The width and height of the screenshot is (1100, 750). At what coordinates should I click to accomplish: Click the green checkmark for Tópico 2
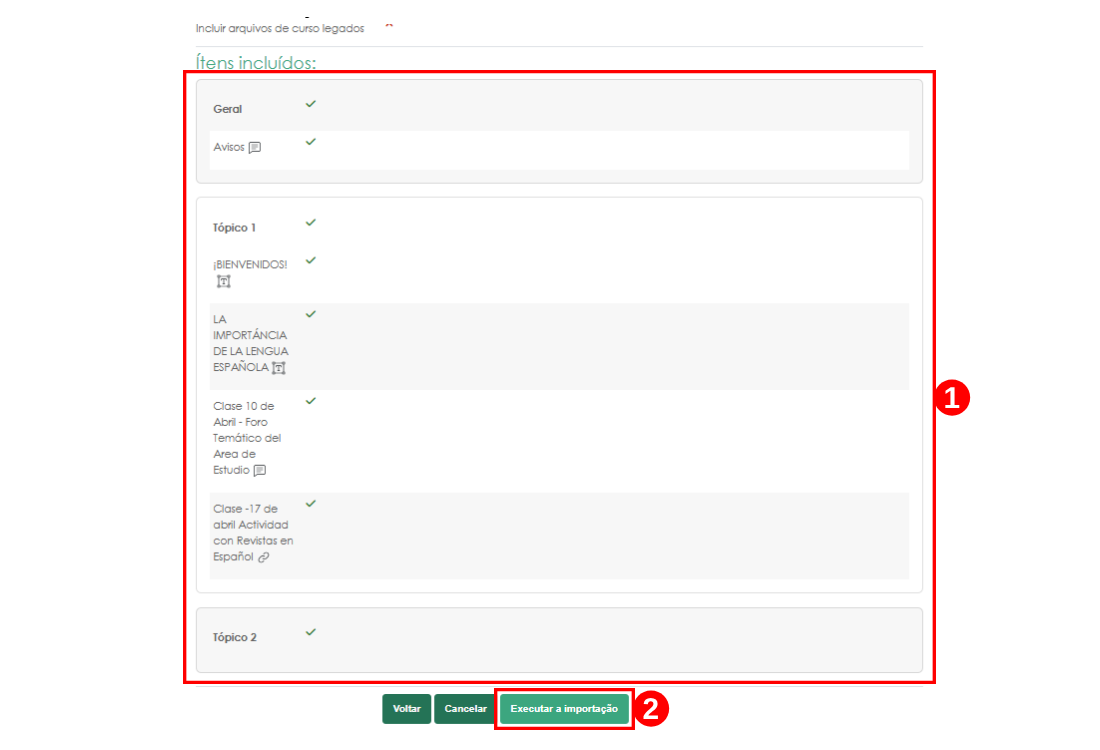(x=311, y=632)
